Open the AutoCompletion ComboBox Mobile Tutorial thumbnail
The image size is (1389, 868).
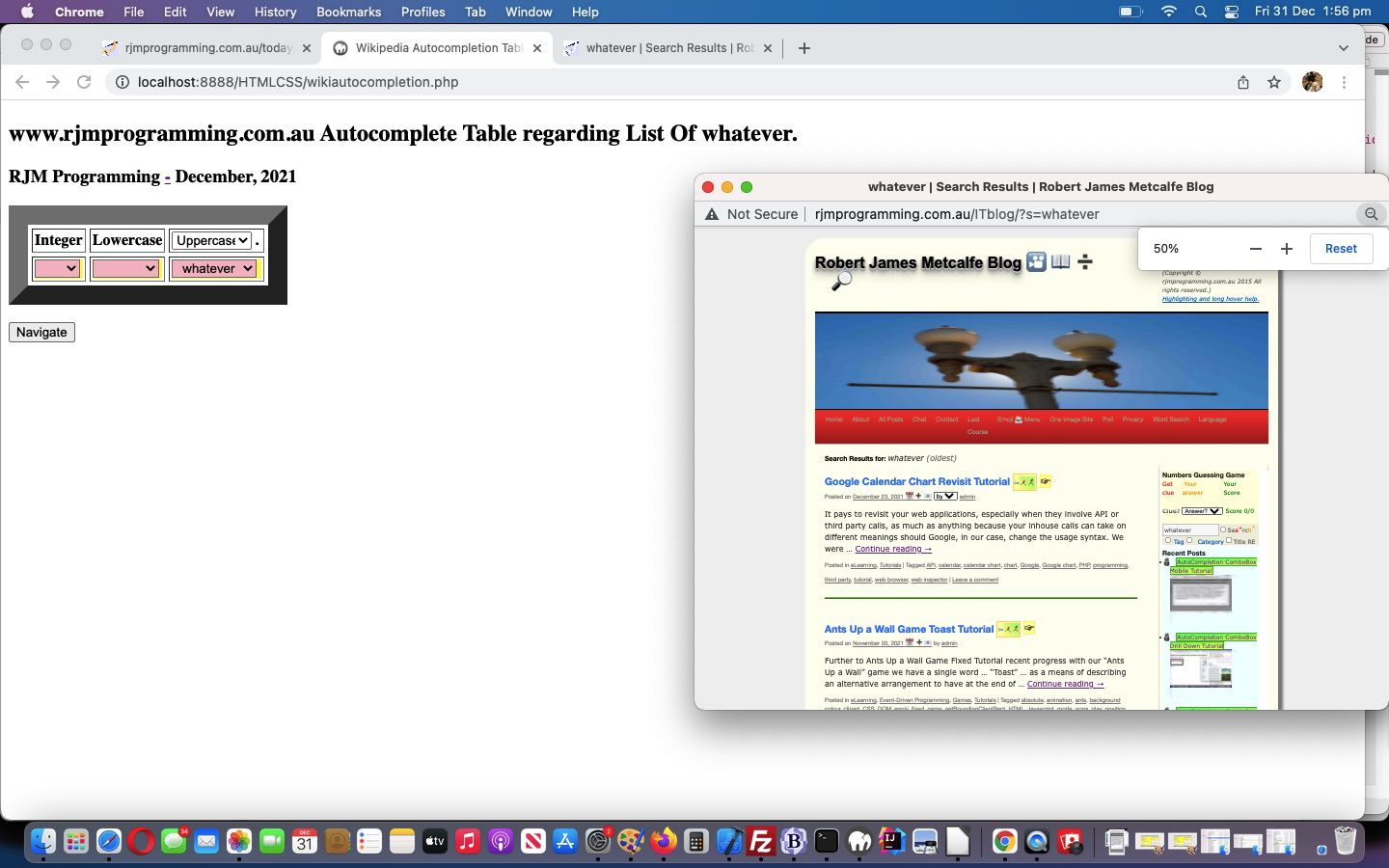[1200, 595]
